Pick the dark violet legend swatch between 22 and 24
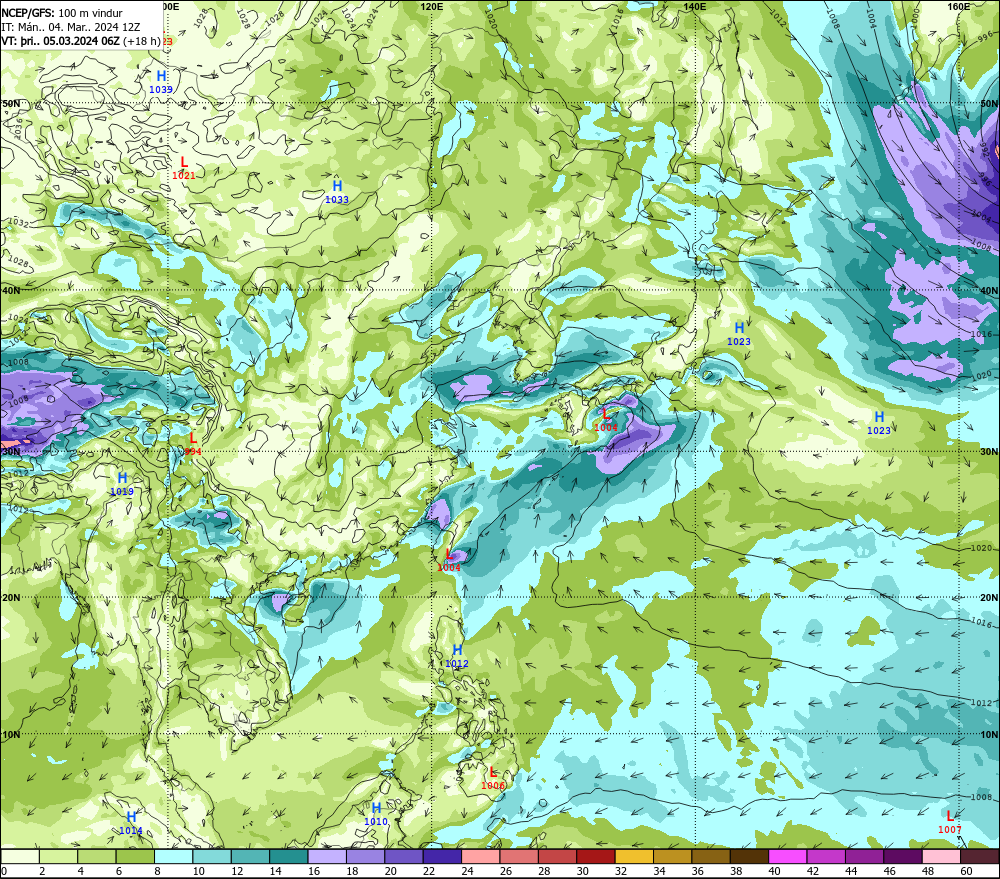 point(442,856)
